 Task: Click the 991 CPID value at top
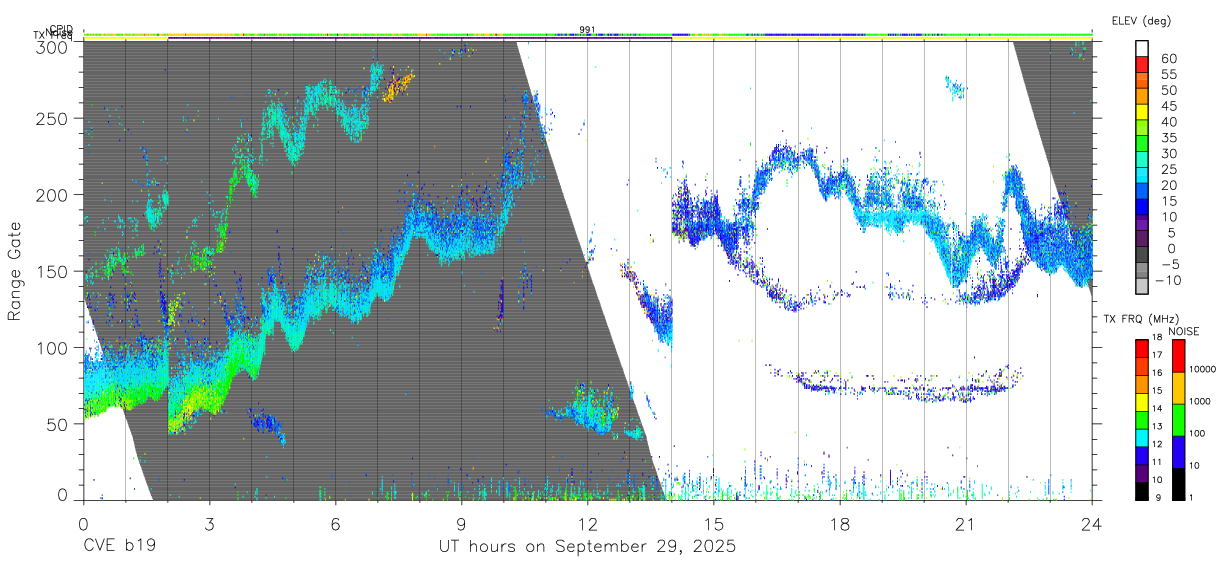587,30
